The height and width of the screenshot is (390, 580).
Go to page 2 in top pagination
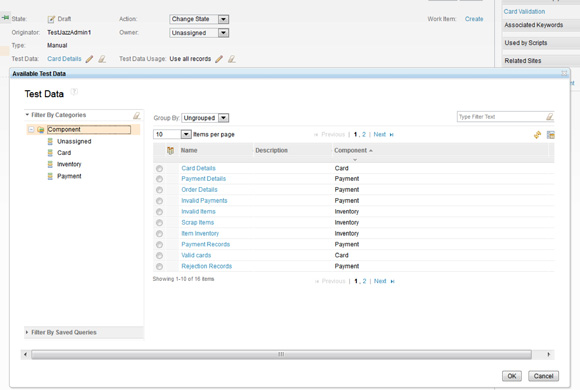[x=364, y=135]
